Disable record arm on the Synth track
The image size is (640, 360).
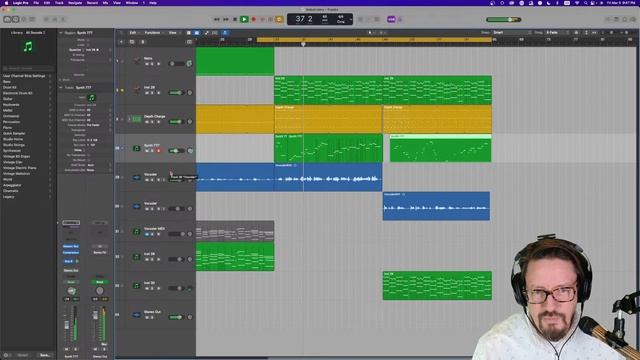click(x=158, y=151)
